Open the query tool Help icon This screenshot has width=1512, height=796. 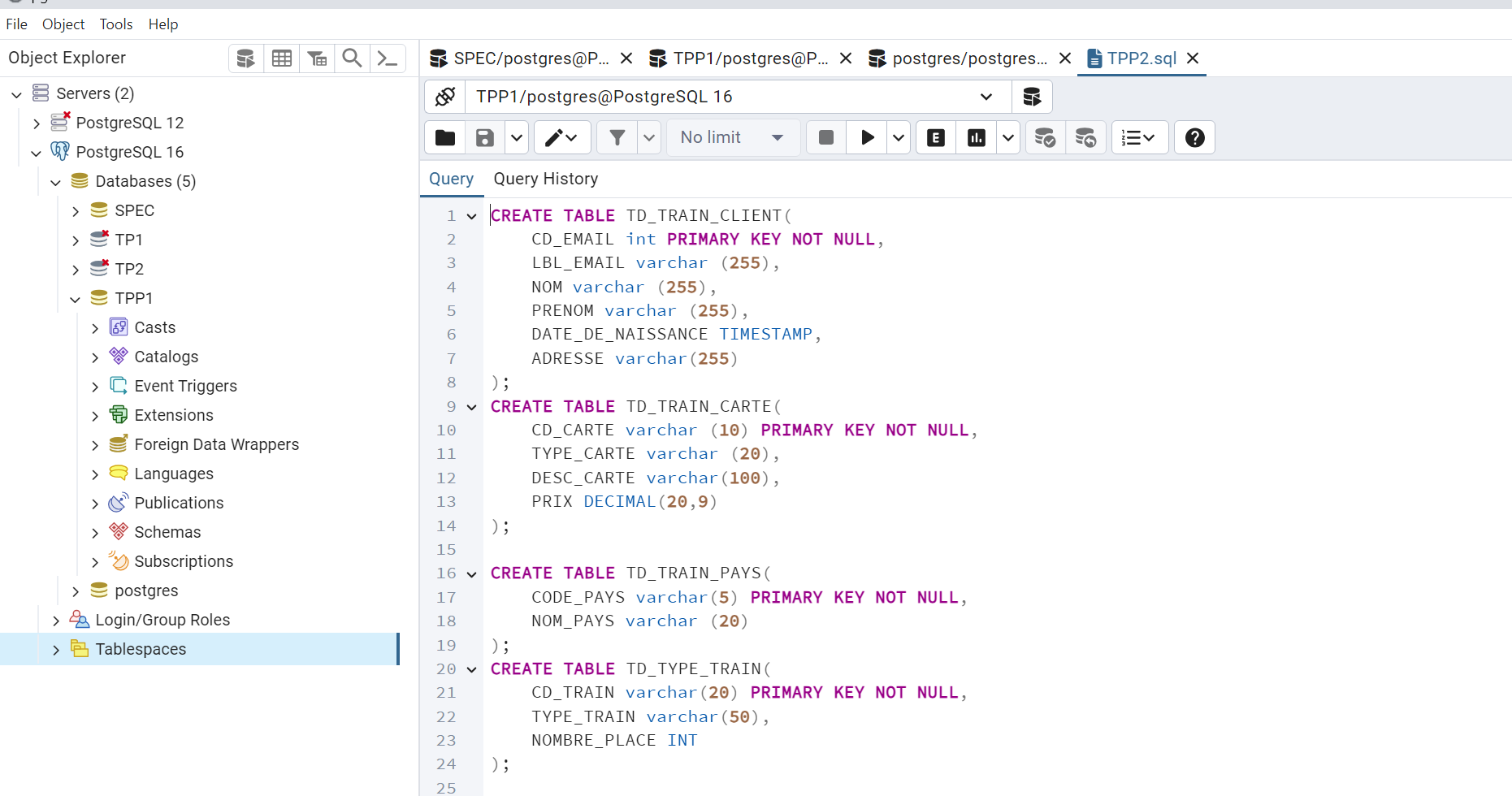(x=1194, y=138)
